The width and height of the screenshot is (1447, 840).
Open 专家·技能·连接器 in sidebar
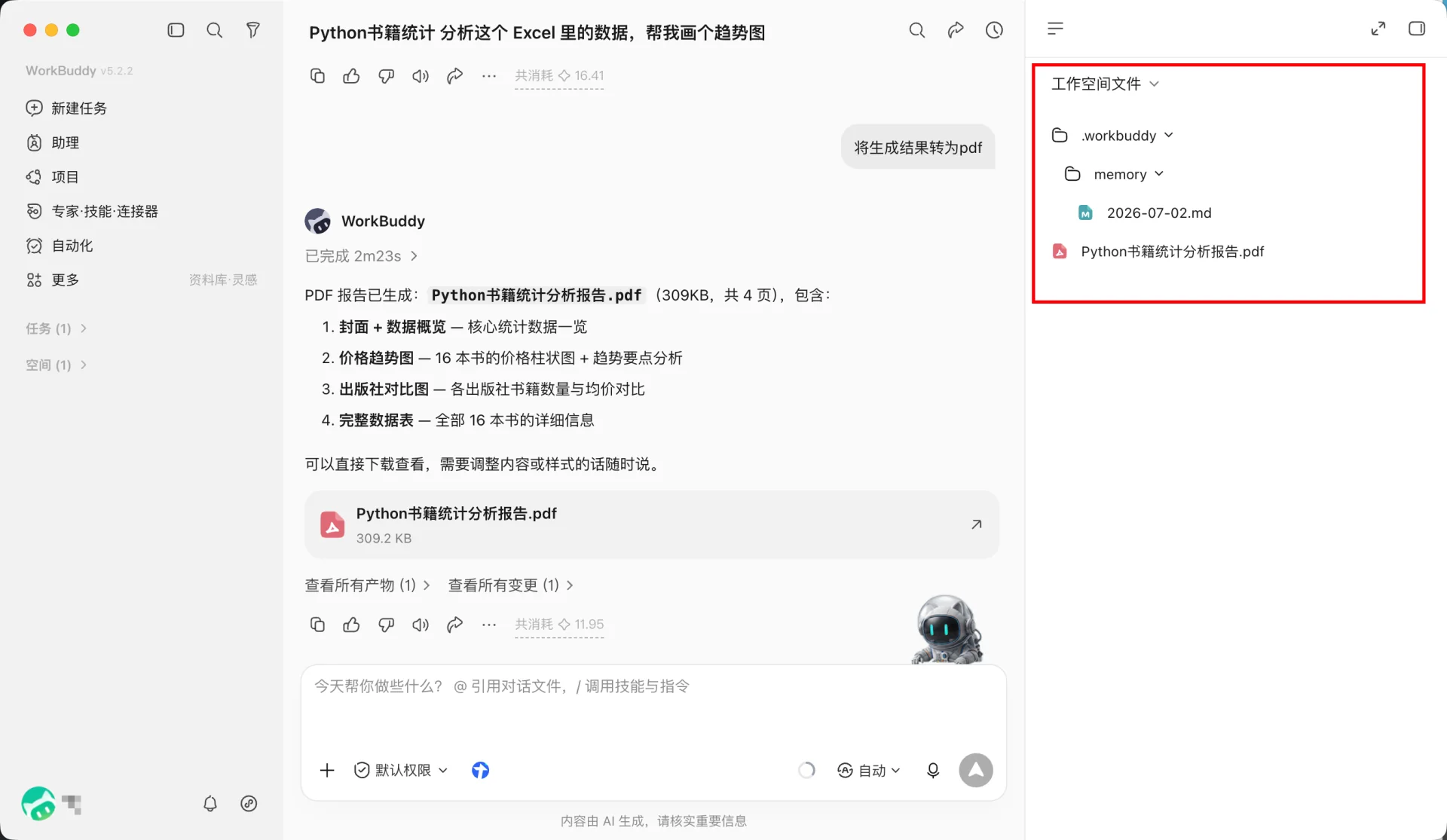[x=92, y=211]
